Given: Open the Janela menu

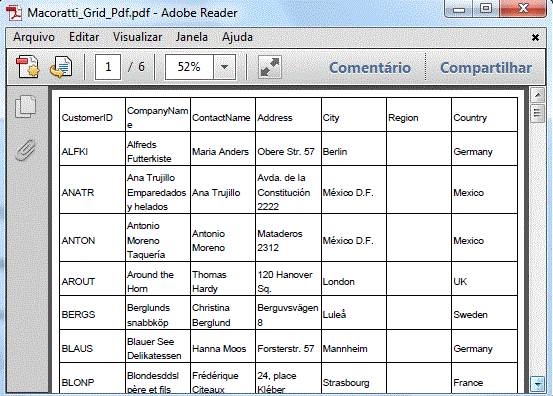Looking at the screenshot, I should 192,37.
